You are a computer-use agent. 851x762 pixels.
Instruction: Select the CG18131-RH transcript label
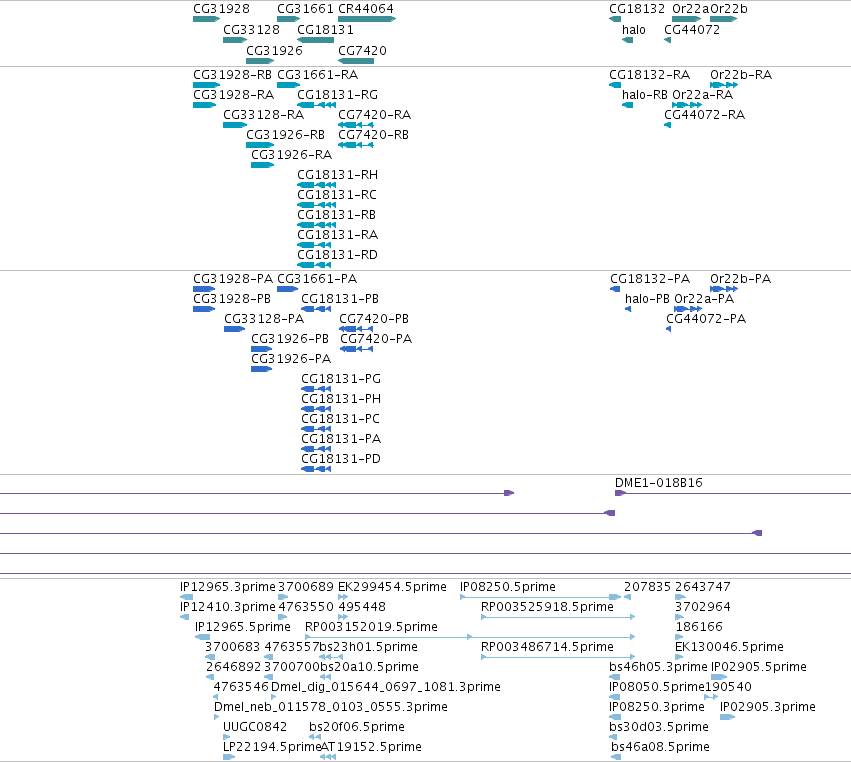(337, 175)
